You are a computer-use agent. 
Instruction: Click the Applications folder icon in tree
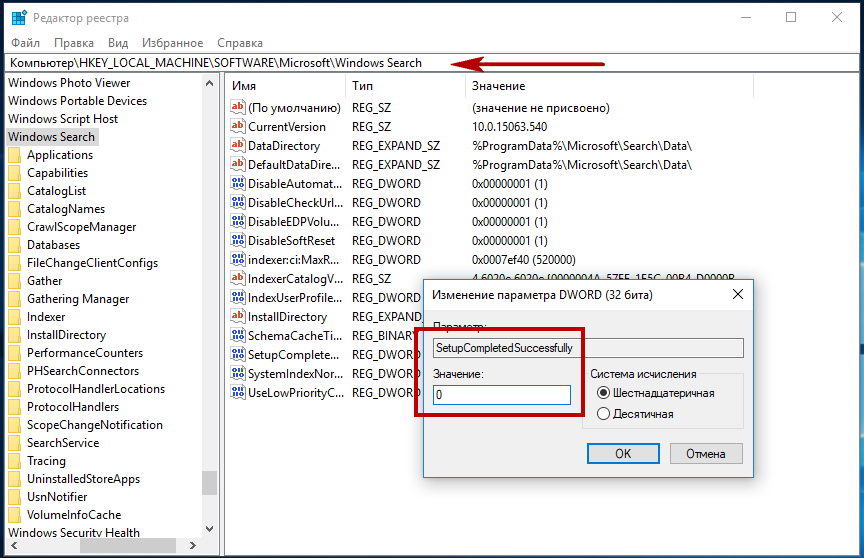pos(14,155)
